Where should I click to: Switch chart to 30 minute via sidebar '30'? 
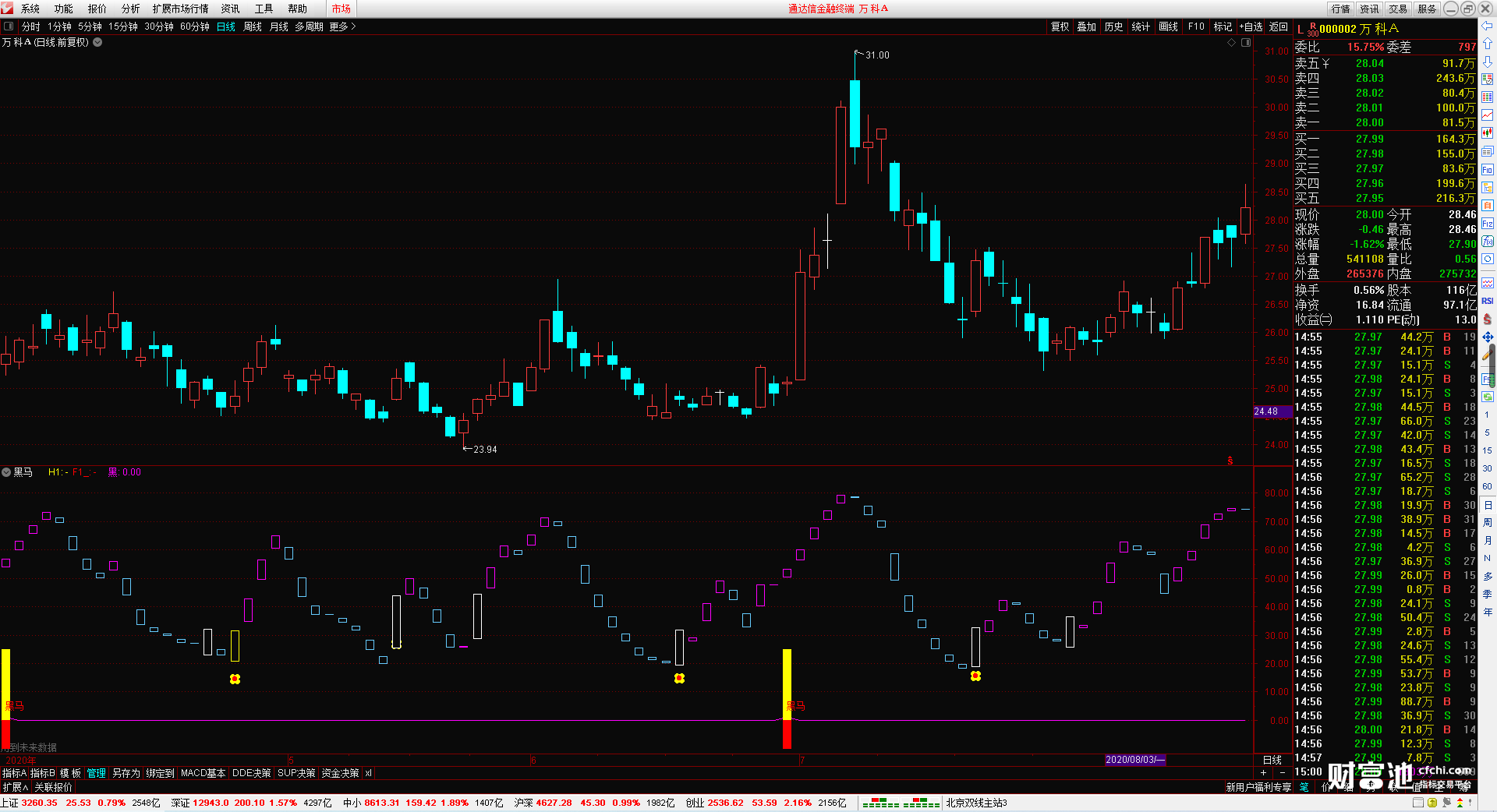pyautogui.click(x=1488, y=468)
